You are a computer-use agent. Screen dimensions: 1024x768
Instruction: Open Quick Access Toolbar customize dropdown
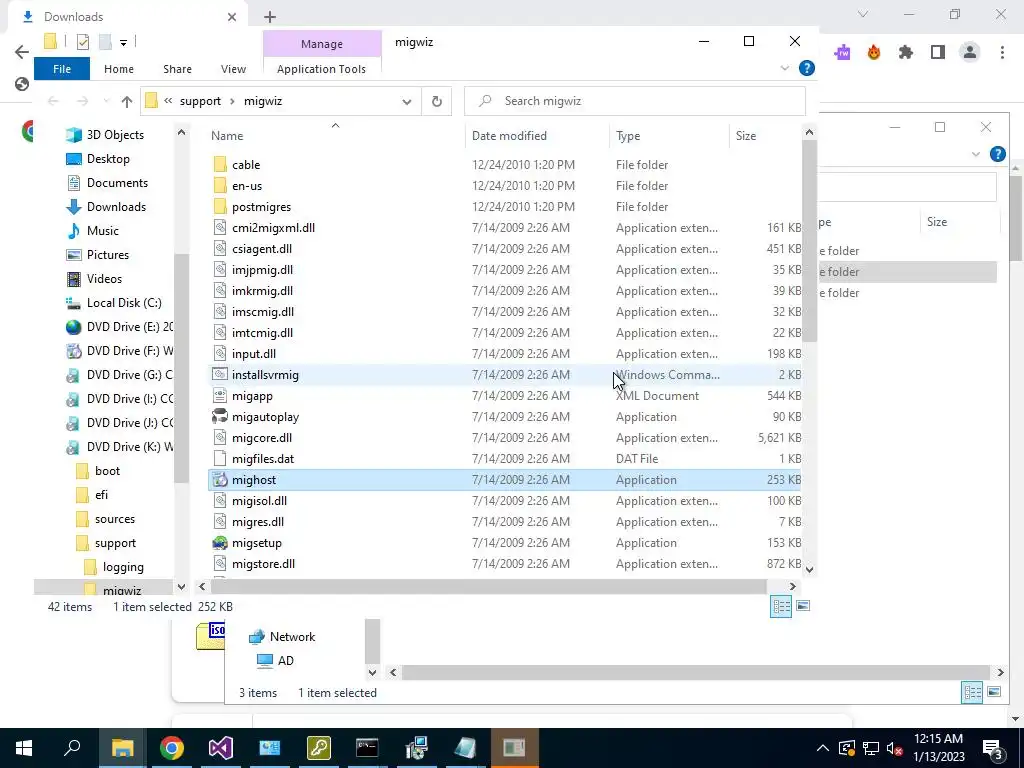pyautogui.click(x=123, y=43)
